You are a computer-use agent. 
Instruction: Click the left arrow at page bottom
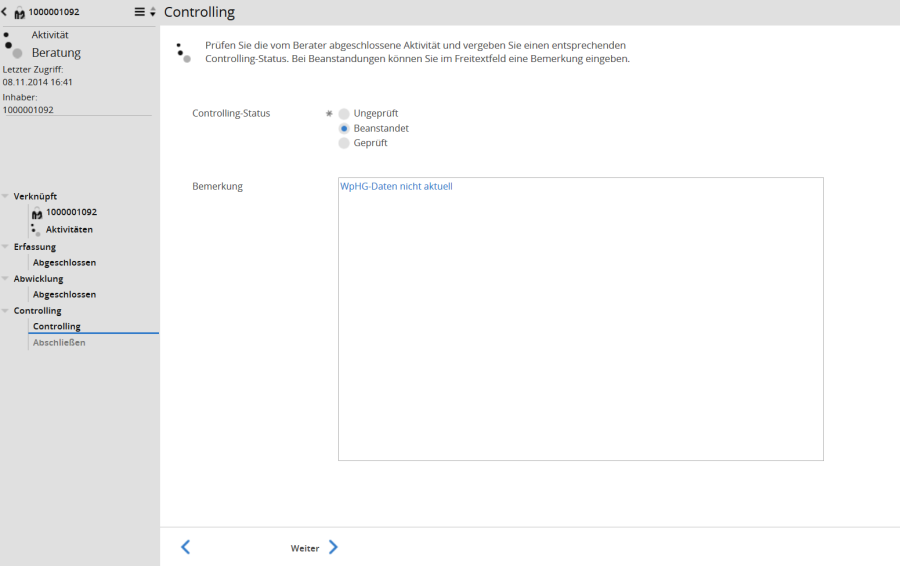click(x=185, y=547)
